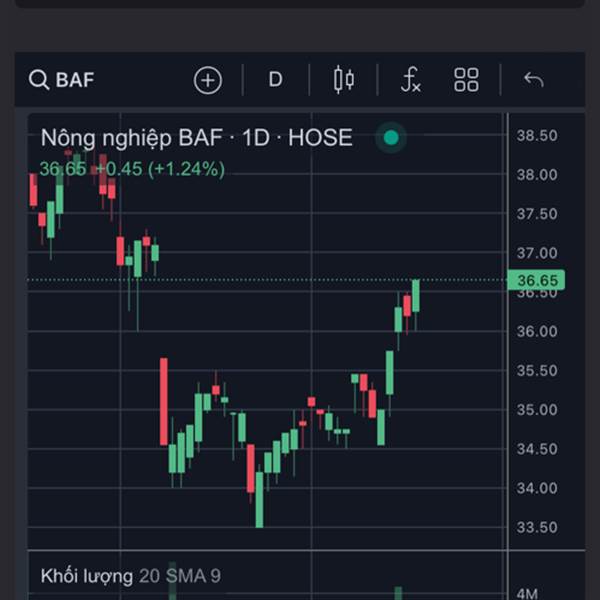
Task: Open the candlestick chart type selector
Action: pos(344,80)
